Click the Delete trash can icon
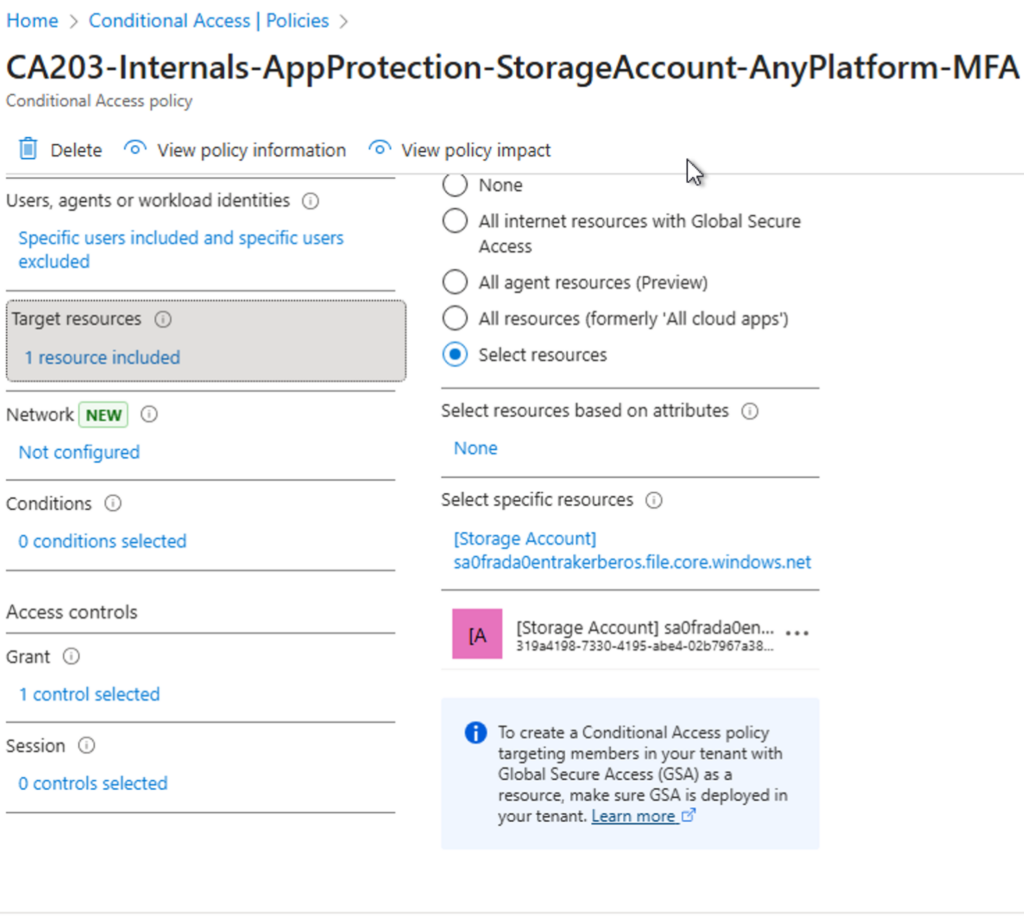1024x917 pixels. (28, 150)
